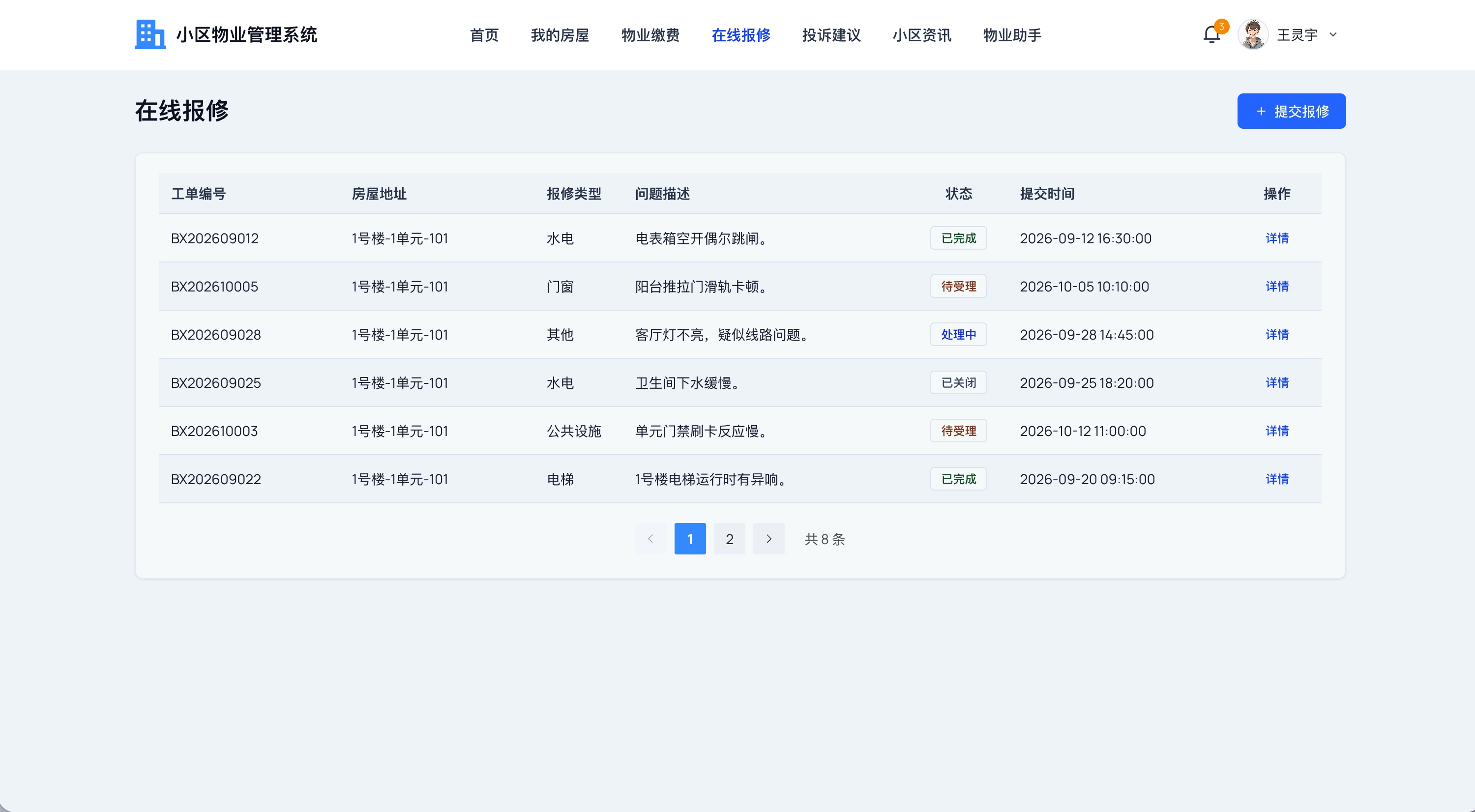Click order number BX202610005
The width and height of the screenshot is (1475, 812).
[215, 286]
